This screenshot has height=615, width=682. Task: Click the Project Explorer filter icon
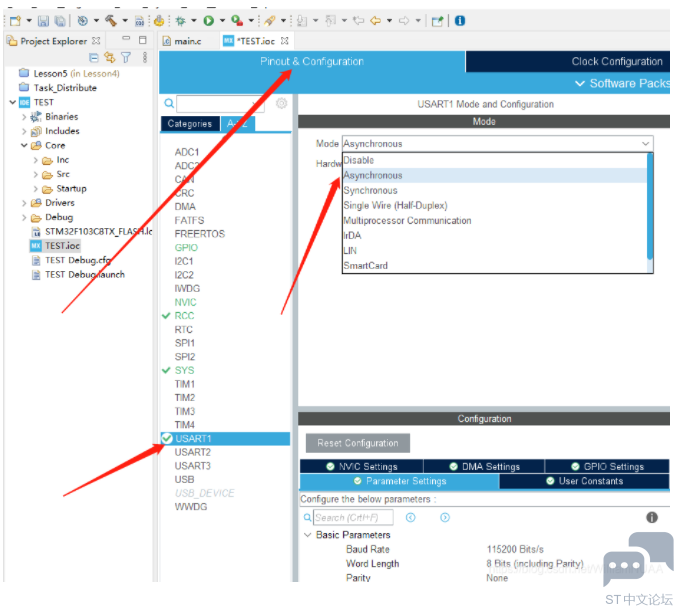click(x=126, y=57)
